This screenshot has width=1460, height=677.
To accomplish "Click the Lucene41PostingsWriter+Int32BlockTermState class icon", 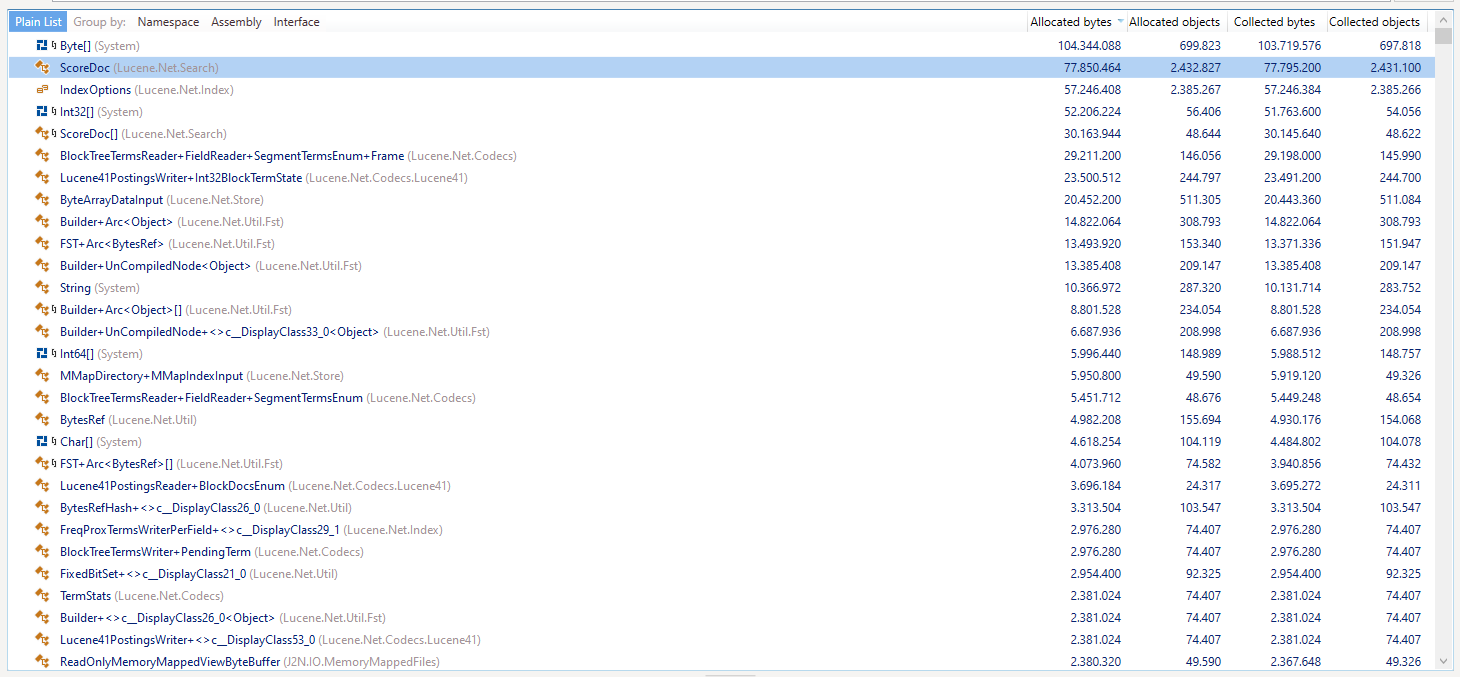I will [42, 178].
